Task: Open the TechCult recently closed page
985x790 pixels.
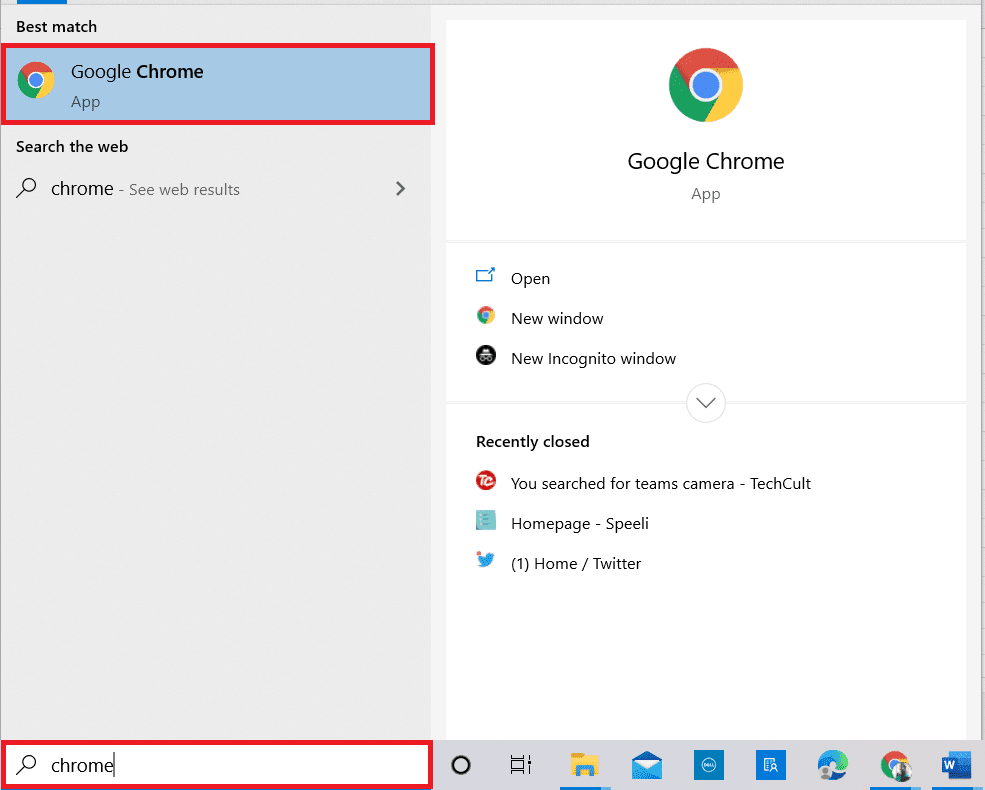Action: coord(660,483)
